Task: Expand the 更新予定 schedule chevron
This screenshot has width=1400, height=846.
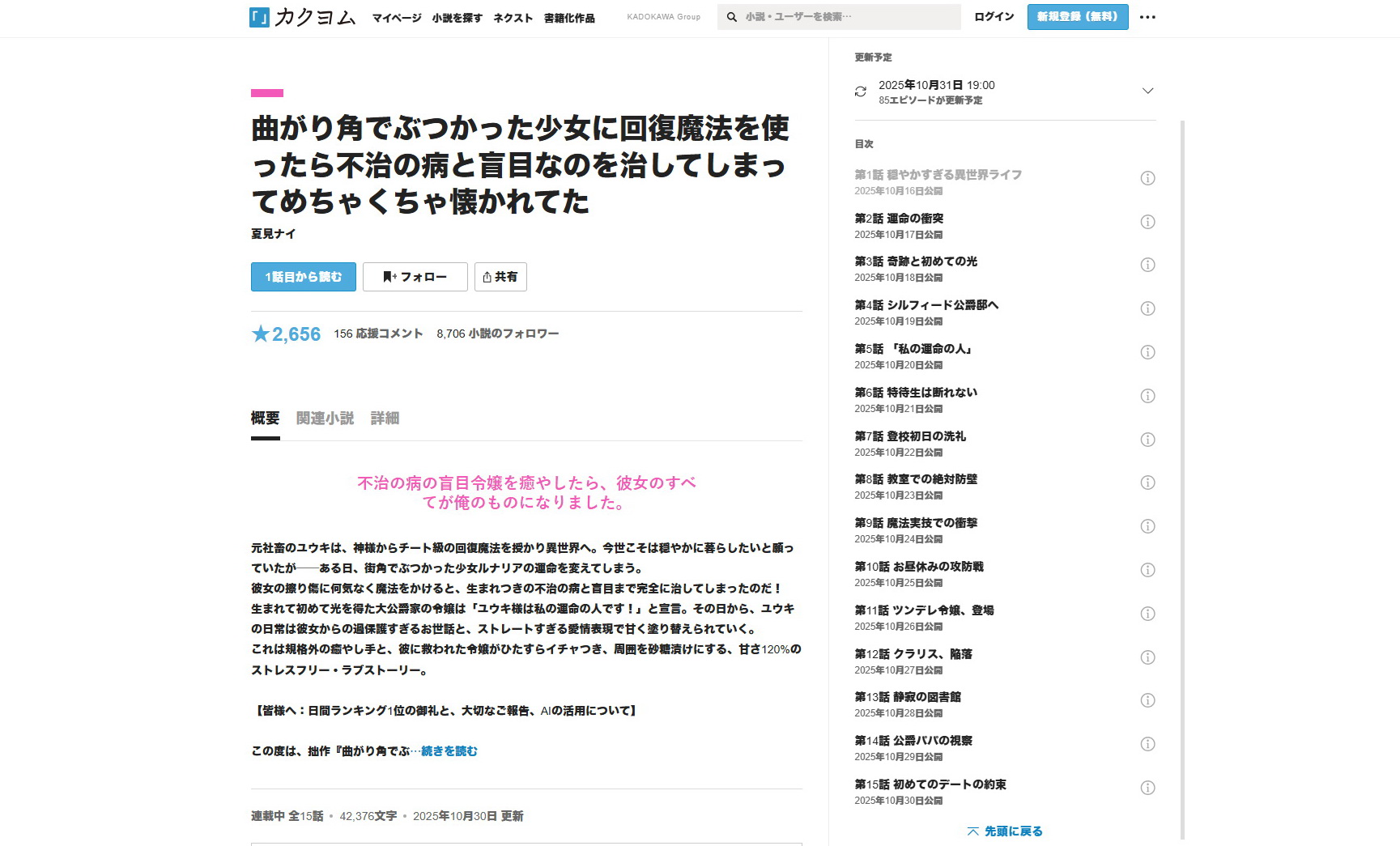Action: click(x=1147, y=91)
